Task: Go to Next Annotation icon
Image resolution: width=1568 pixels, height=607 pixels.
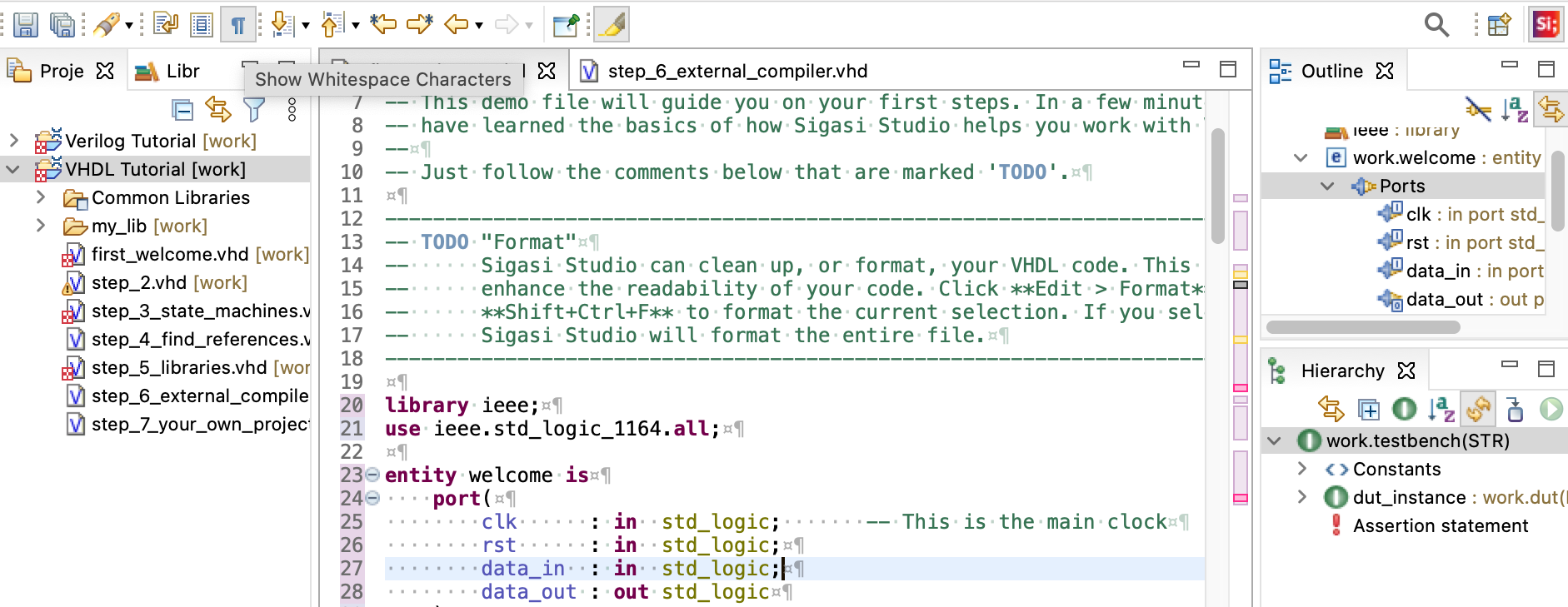Action: 283,25
